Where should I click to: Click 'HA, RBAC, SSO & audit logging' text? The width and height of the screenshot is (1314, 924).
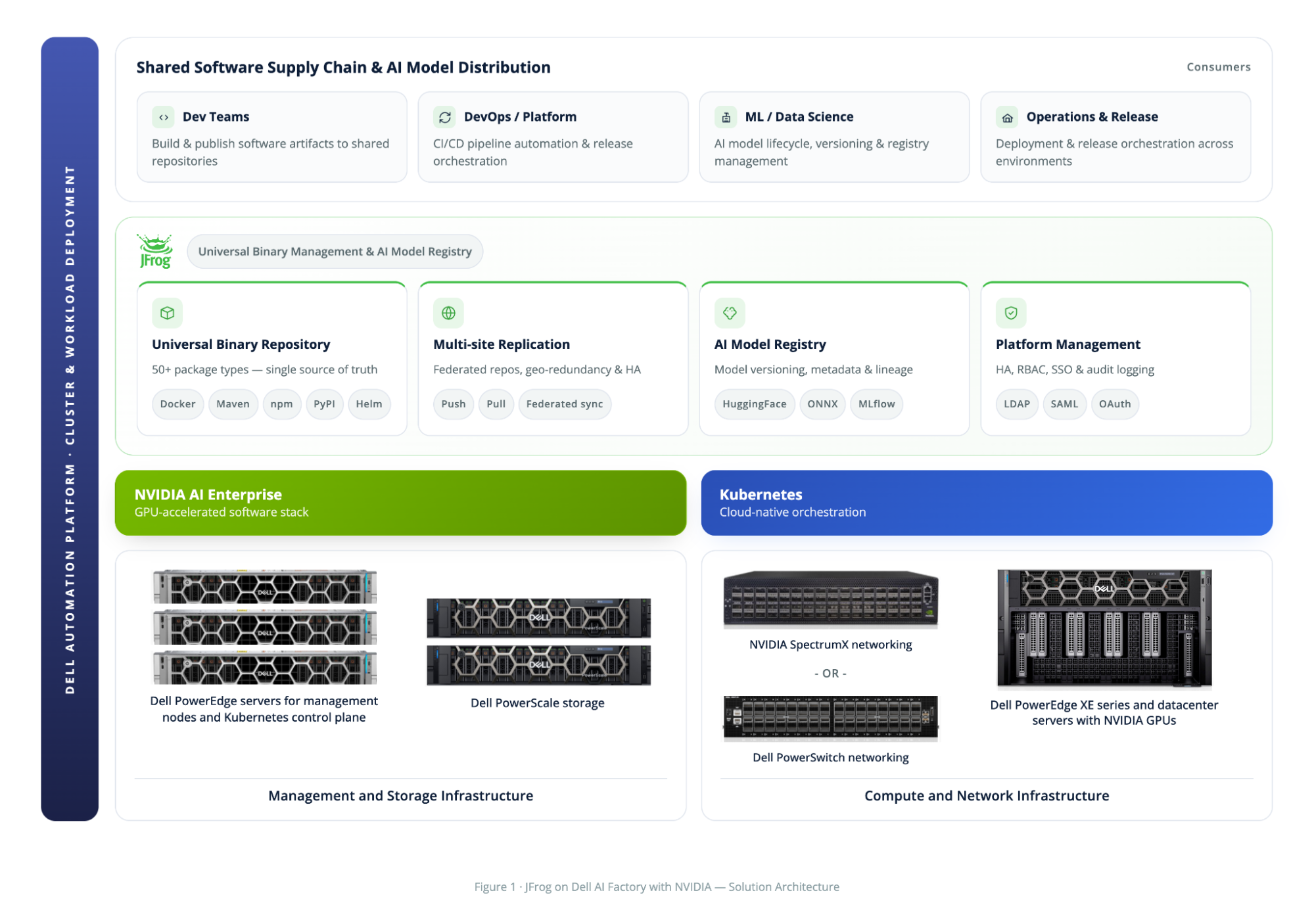pyautogui.click(x=1075, y=370)
